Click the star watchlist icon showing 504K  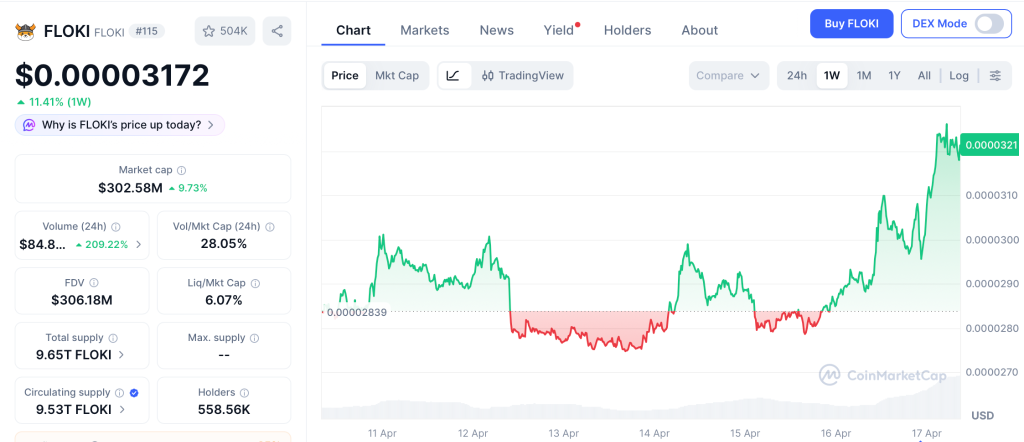tap(224, 31)
